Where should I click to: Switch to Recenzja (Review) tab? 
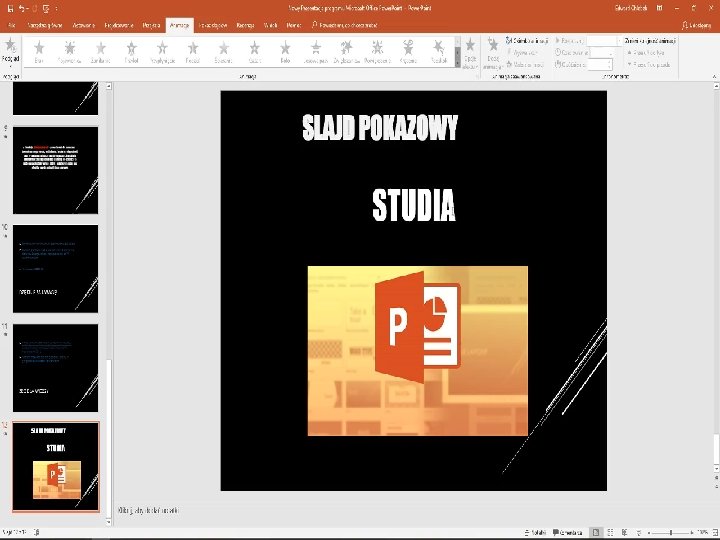(x=246, y=25)
